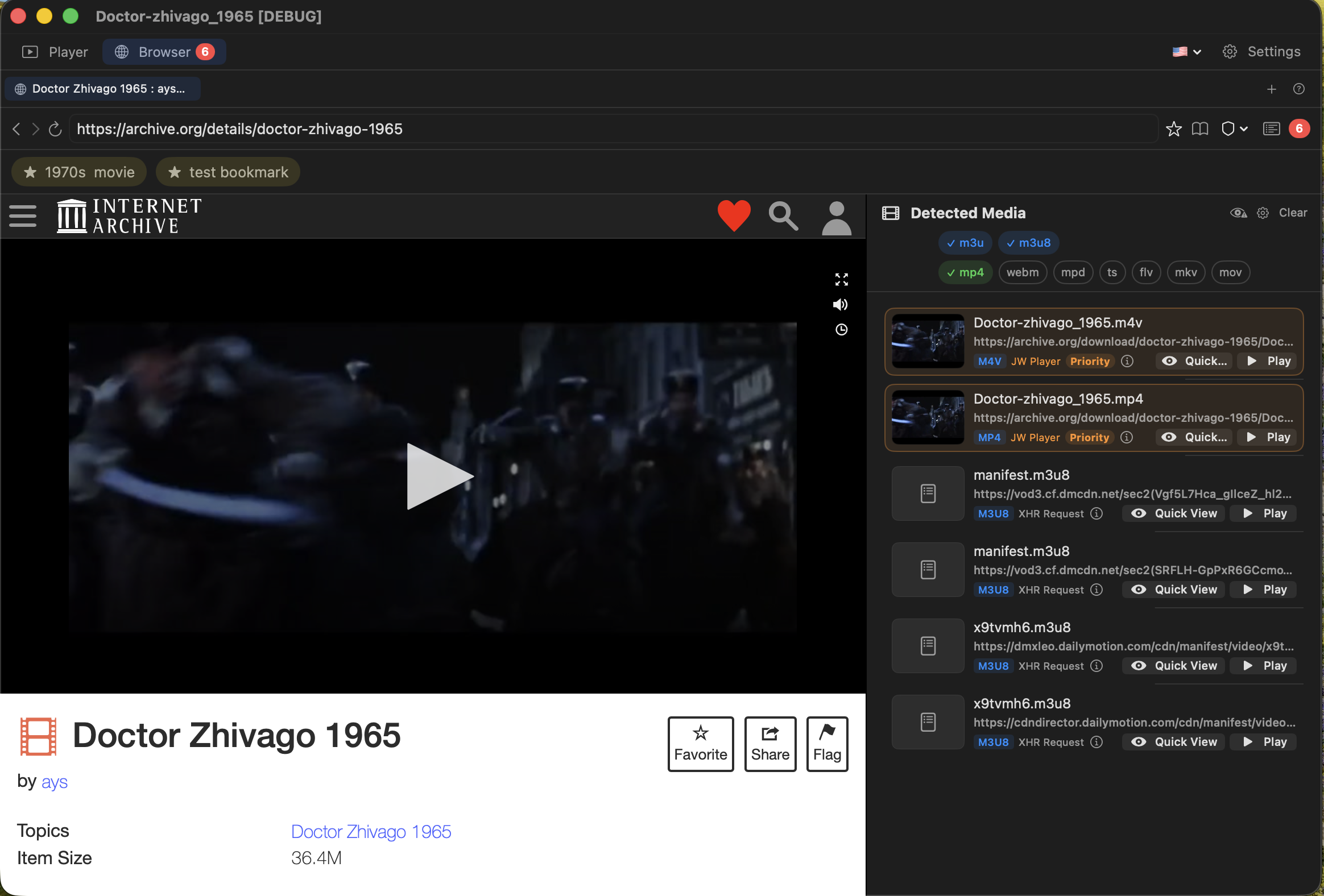Go forward with the browser forward arrow

(x=35, y=129)
